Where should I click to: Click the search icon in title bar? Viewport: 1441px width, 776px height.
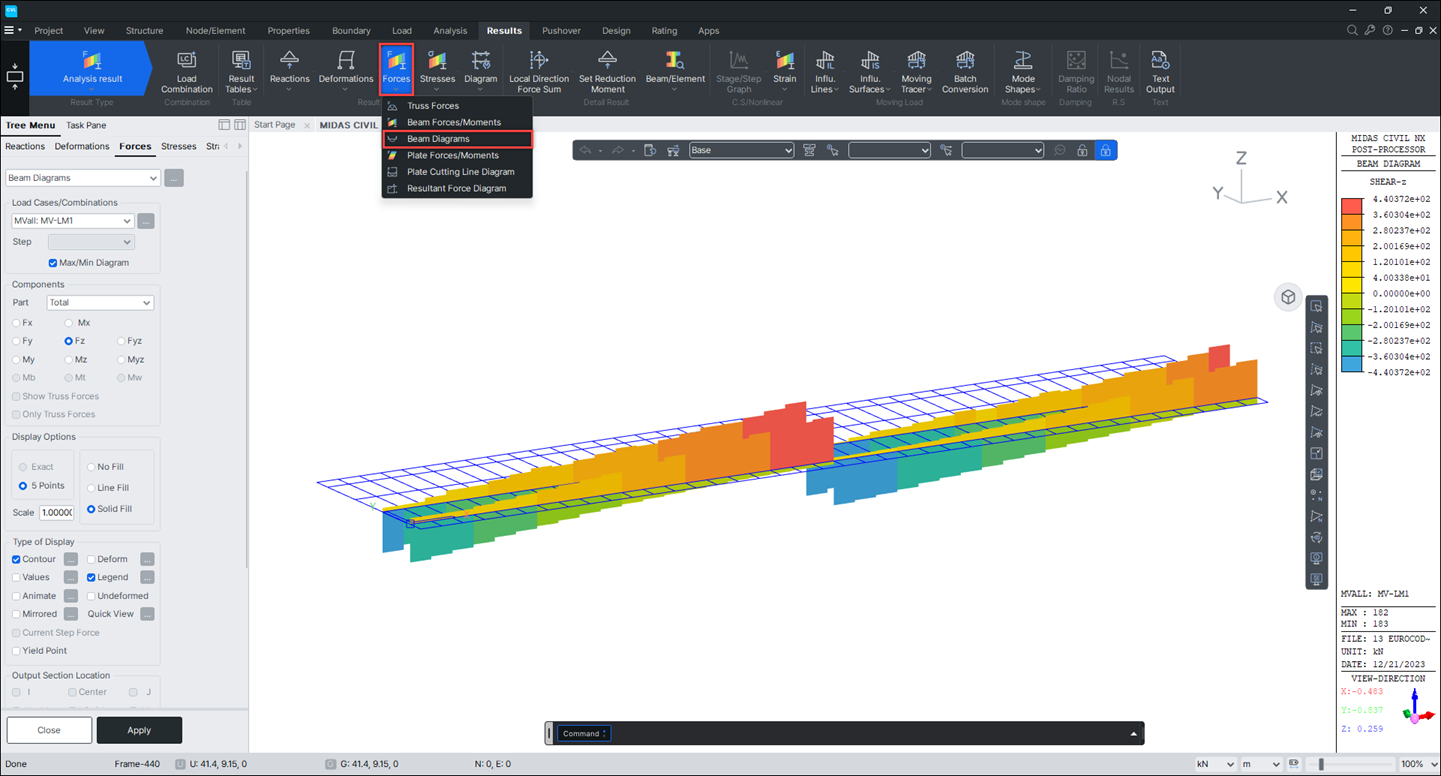coord(1352,31)
